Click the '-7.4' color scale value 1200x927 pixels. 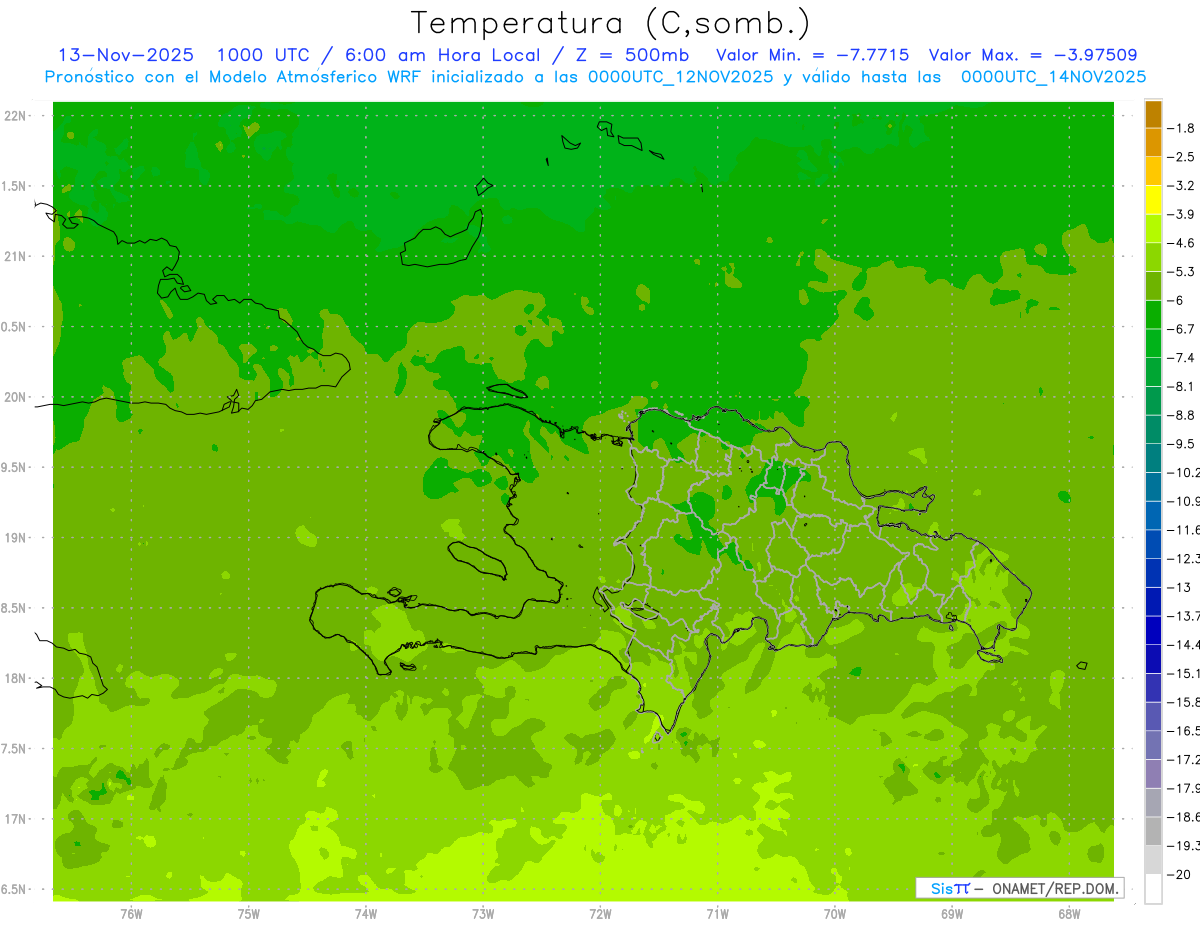[1183, 358]
